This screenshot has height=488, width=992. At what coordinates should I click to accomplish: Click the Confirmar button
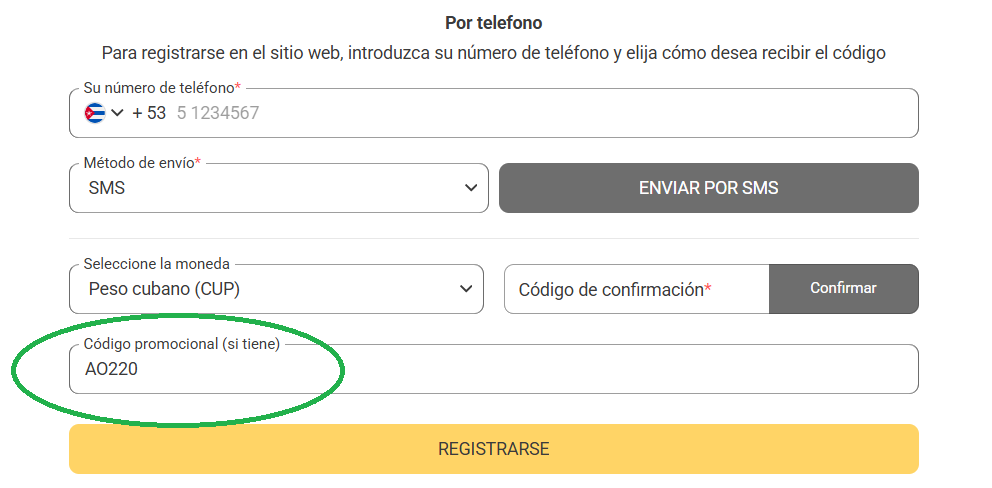(x=843, y=289)
